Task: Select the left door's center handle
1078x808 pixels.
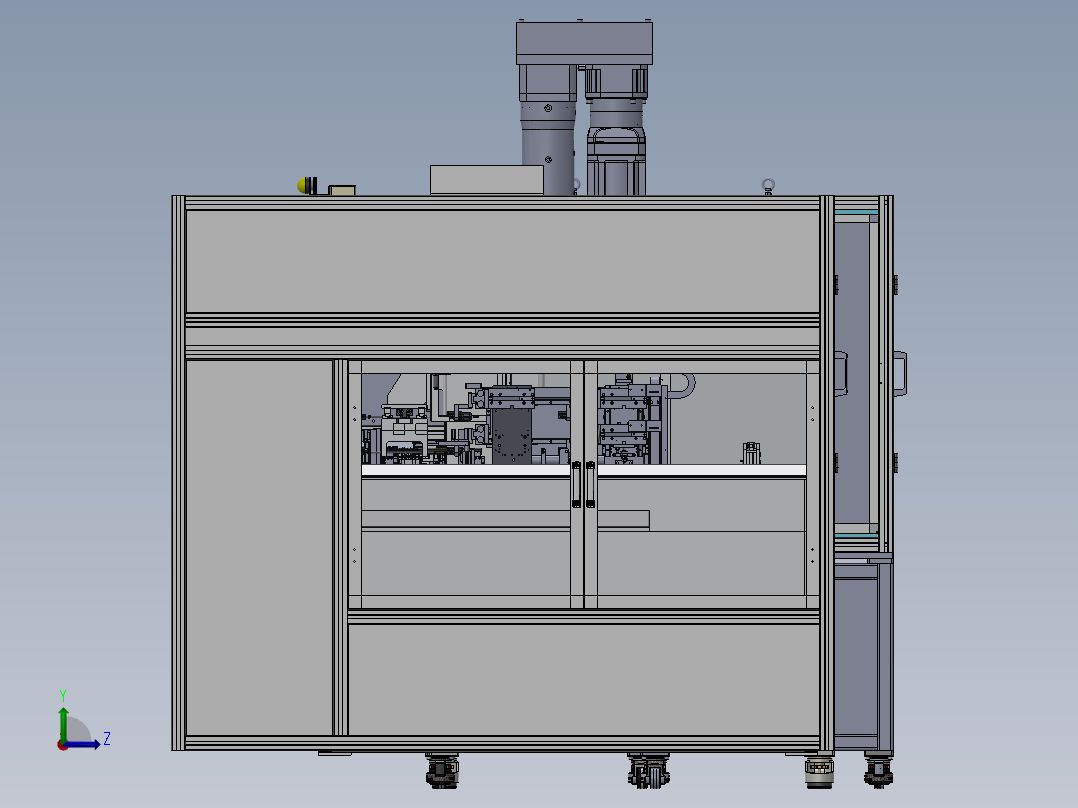Action: (x=576, y=485)
